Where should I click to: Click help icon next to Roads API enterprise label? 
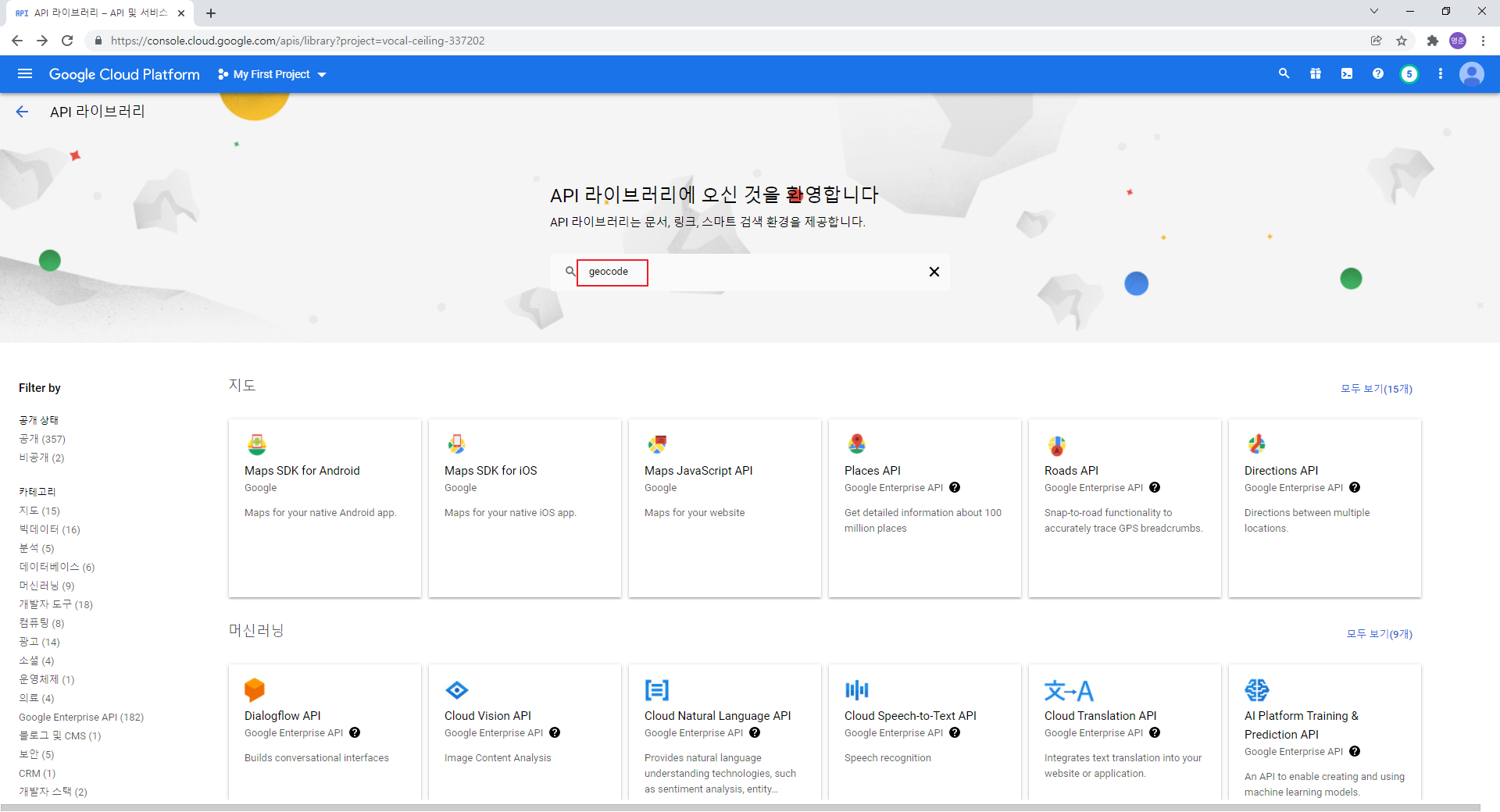(x=1155, y=488)
